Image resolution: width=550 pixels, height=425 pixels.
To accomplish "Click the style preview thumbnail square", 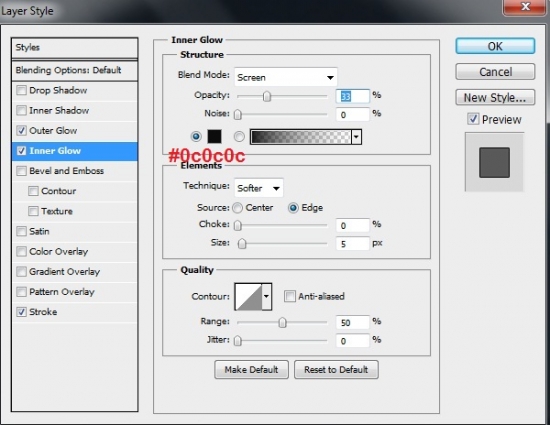I will 494,162.
